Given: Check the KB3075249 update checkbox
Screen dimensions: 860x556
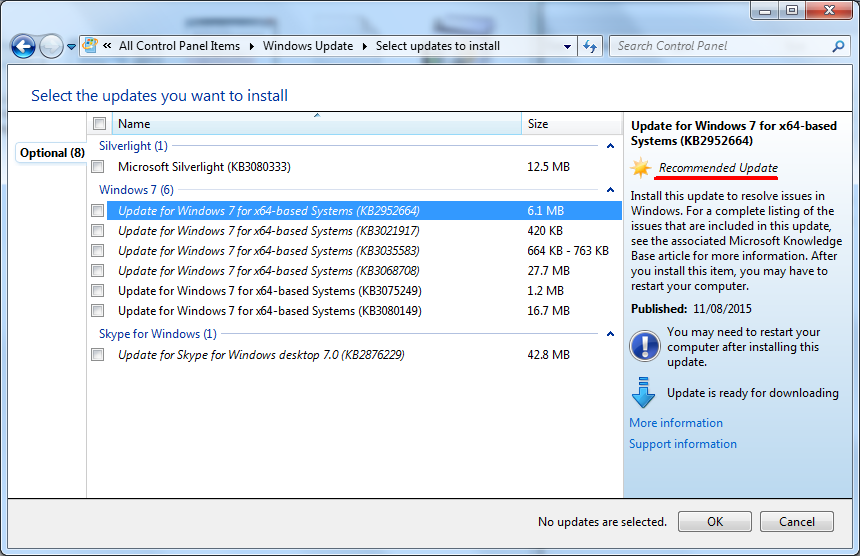Looking at the screenshot, I should click(x=98, y=291).
